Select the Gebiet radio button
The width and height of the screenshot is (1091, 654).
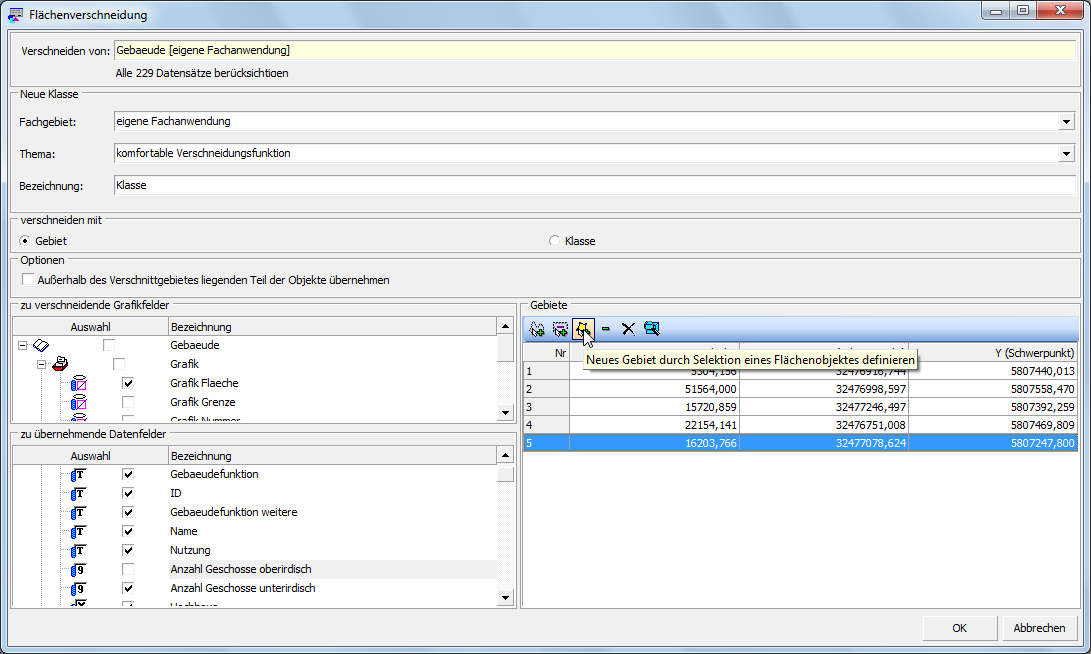26,241
